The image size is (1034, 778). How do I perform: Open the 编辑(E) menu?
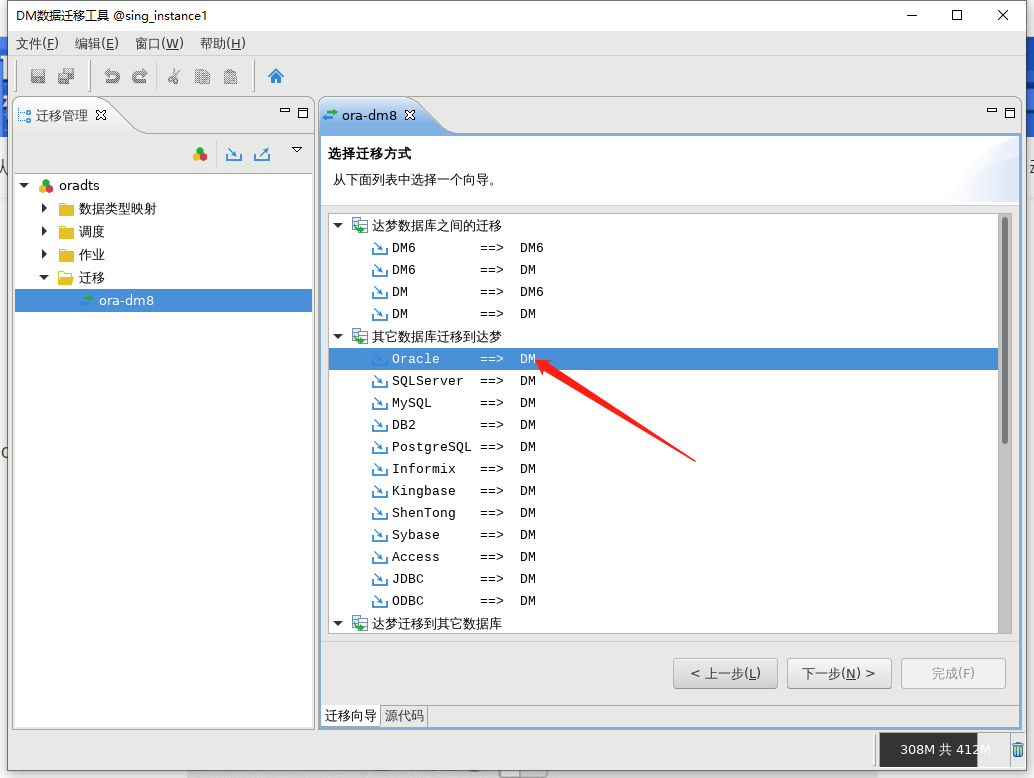(x=96, y=44)
